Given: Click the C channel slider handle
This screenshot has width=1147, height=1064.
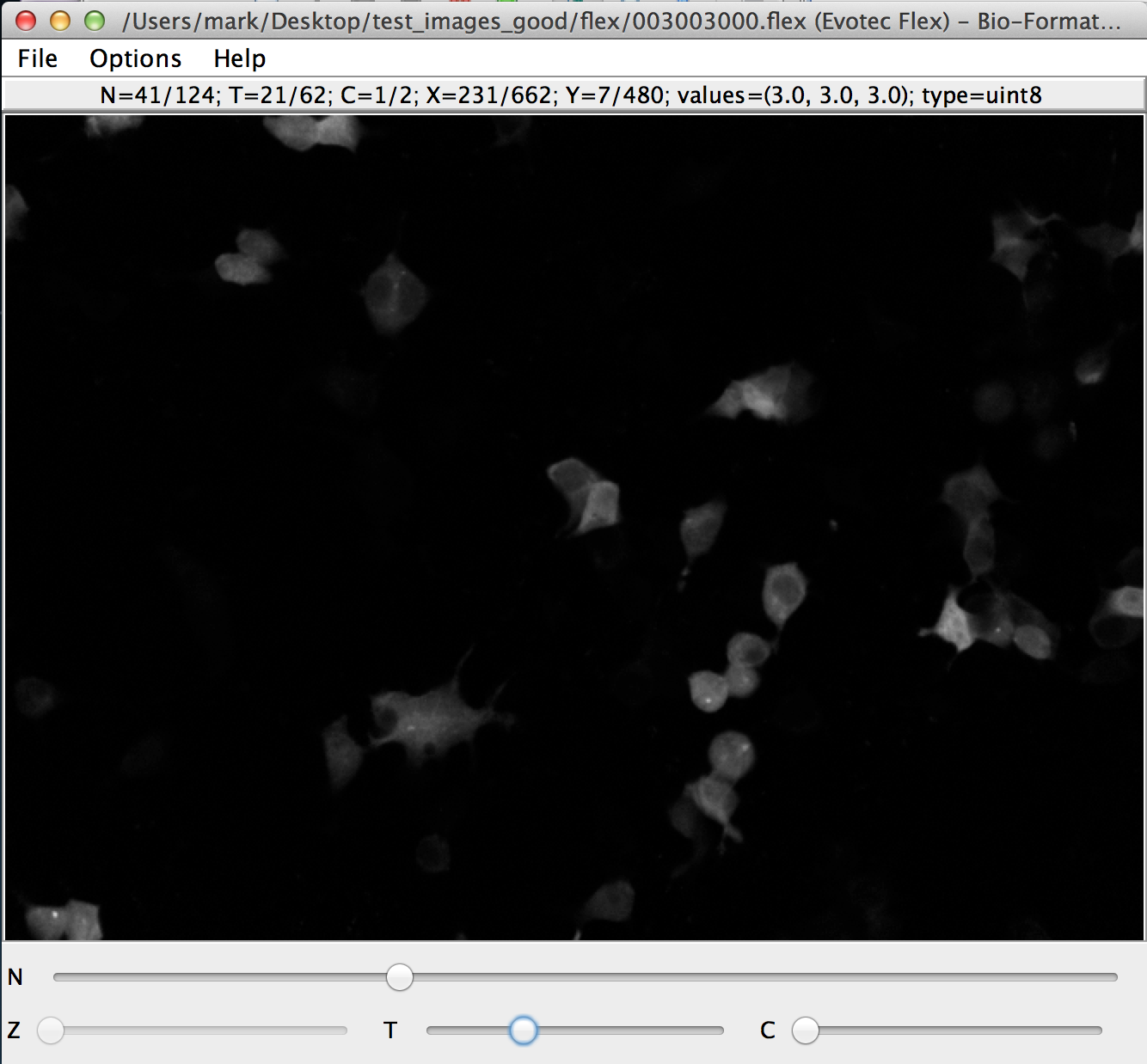Looking at the screenshot, I should tap(806, 1030).
